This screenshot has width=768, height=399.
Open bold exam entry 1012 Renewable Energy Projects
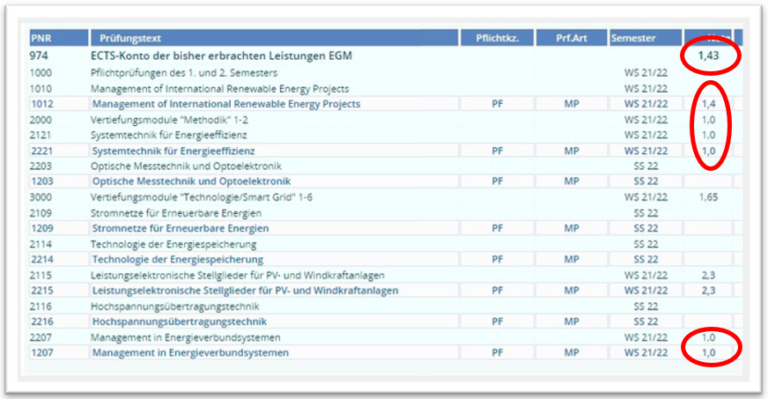pyautogui.click(x=226, y=104)
